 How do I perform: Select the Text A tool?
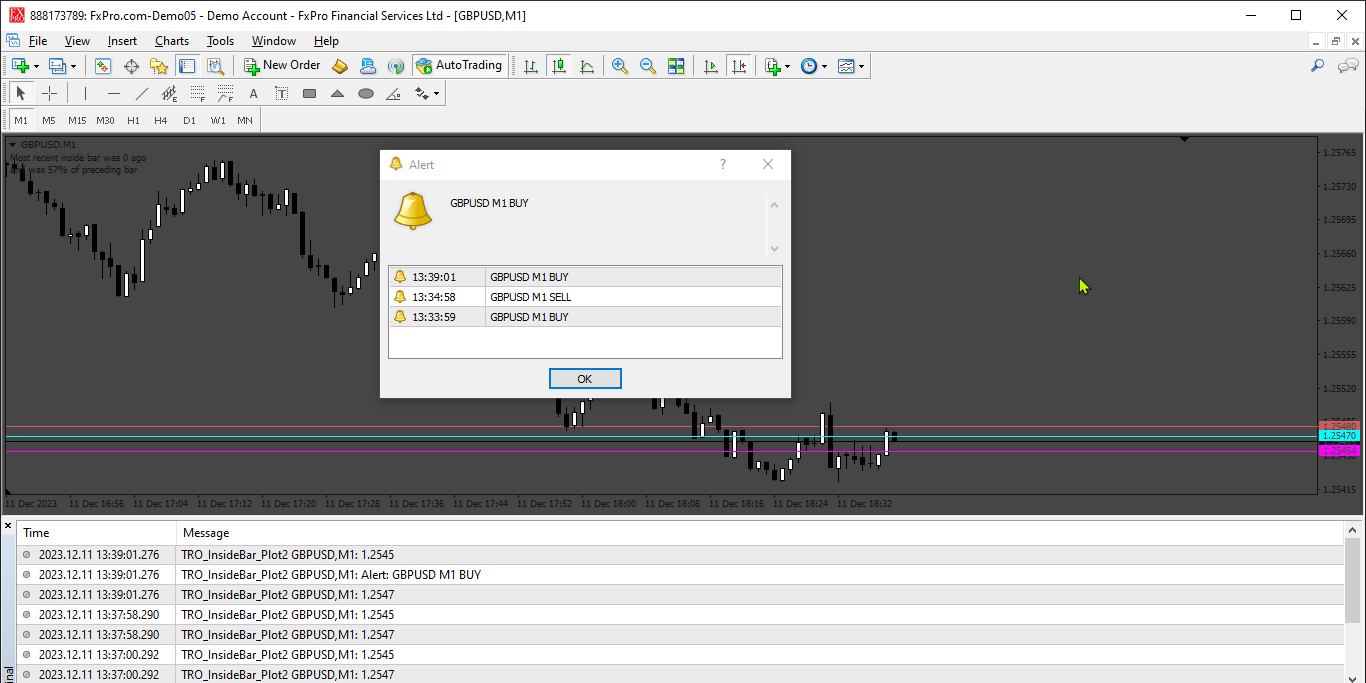tap(253, 93)
